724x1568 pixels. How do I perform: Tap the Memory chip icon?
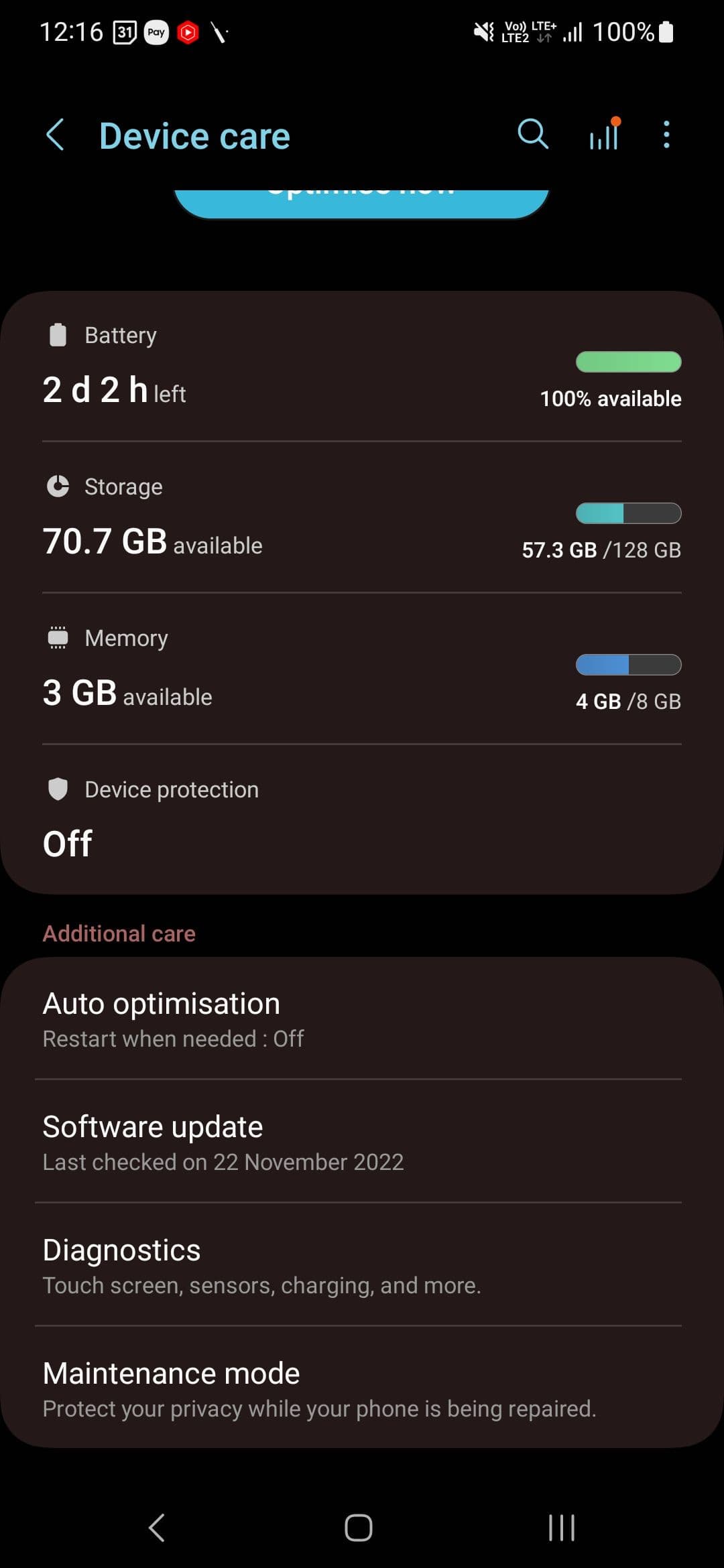58,637
